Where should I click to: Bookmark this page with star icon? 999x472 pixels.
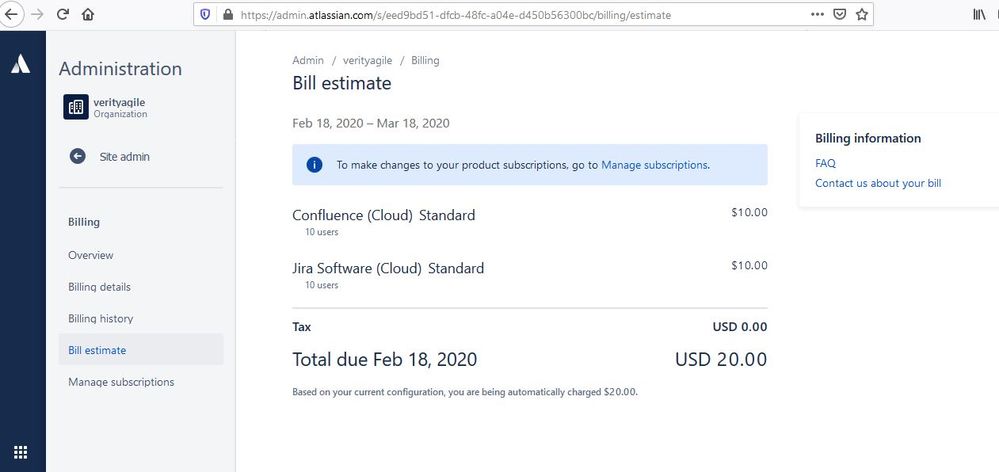[x=861, y=14]
